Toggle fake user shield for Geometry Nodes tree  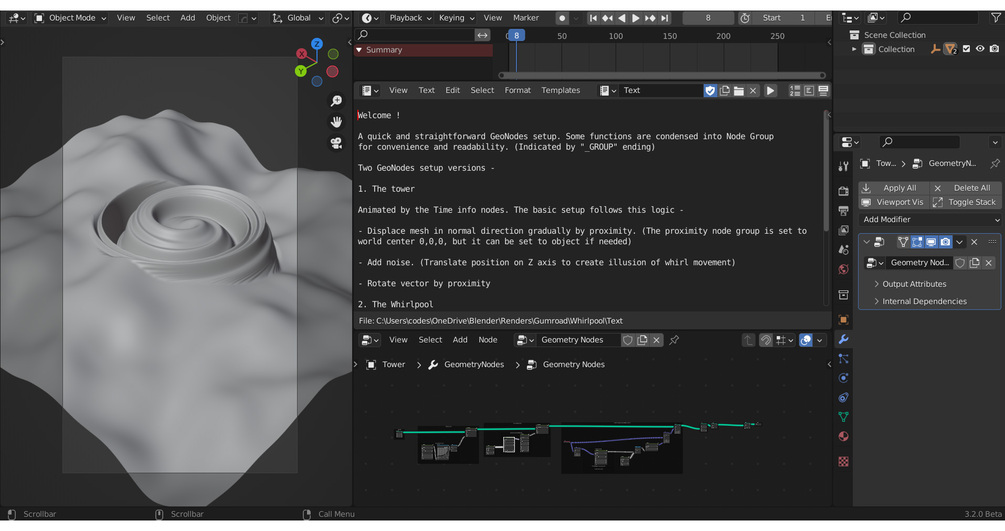[x=627, y=340]
